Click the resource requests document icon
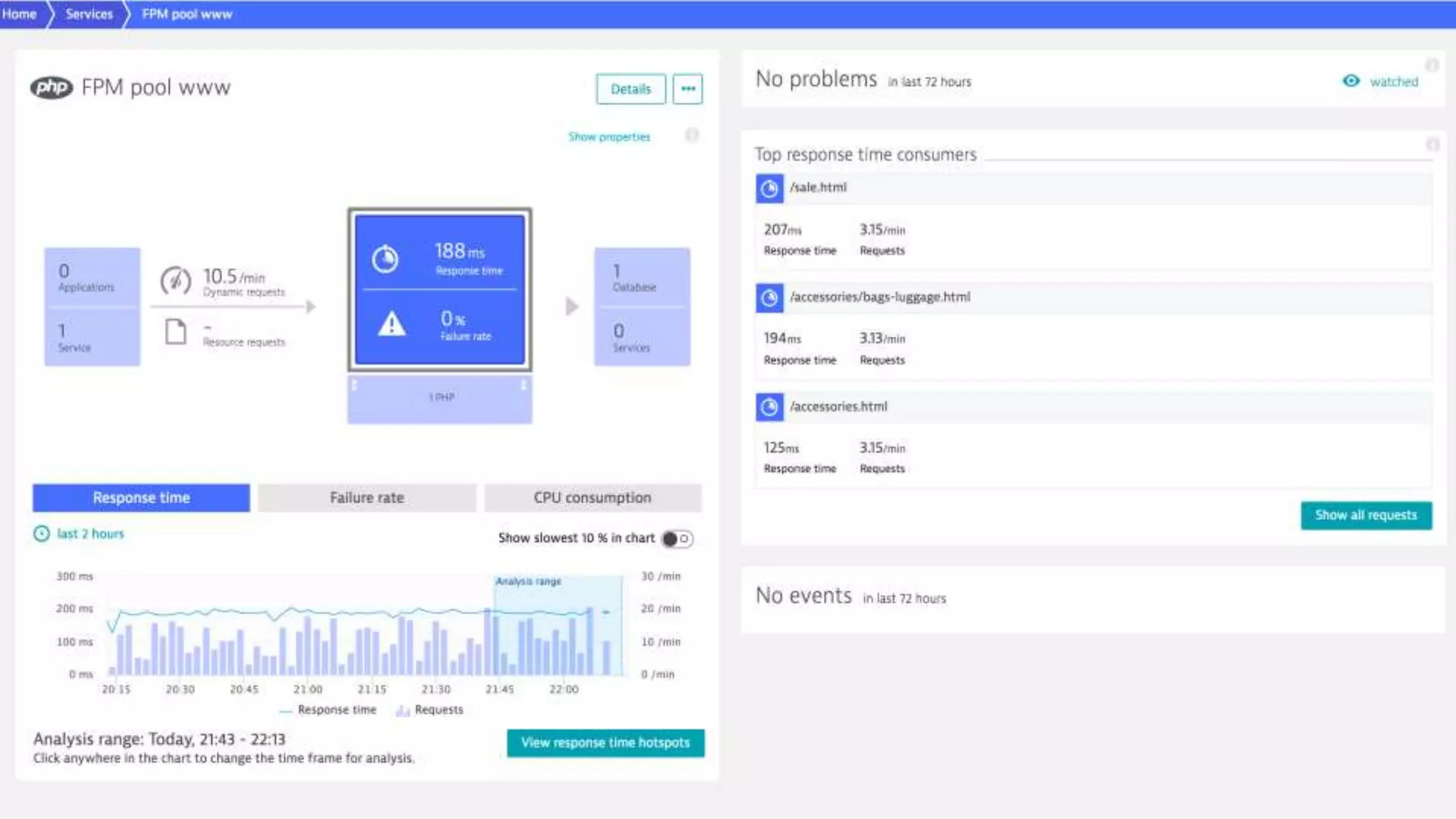This screenshot has height=819, width=1456. [176, 331]
